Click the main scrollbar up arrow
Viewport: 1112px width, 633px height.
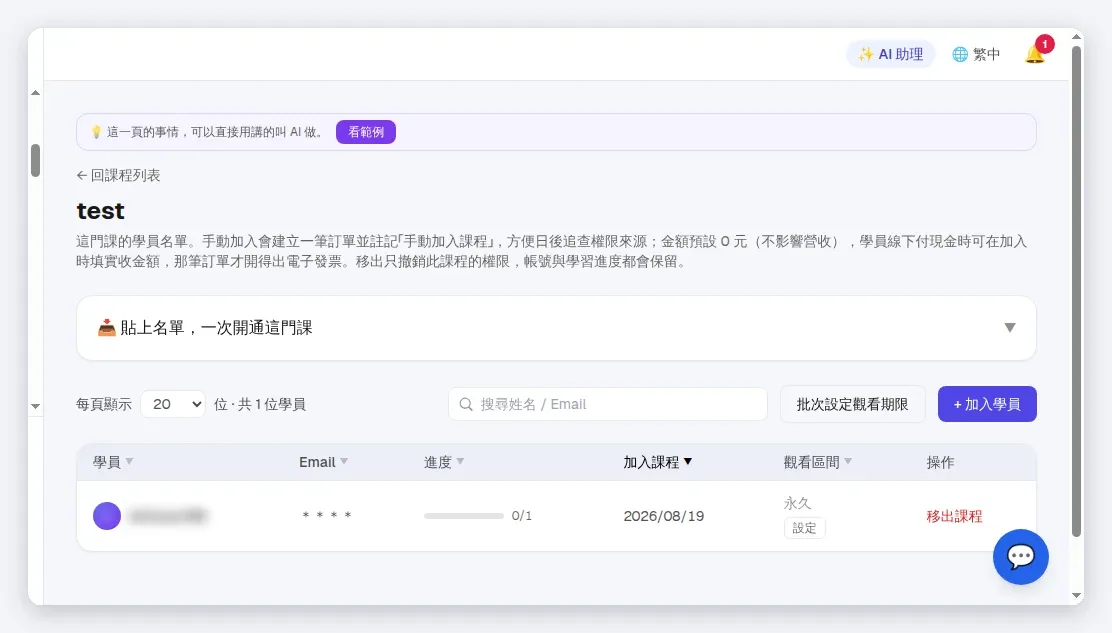coord(1077,36)
